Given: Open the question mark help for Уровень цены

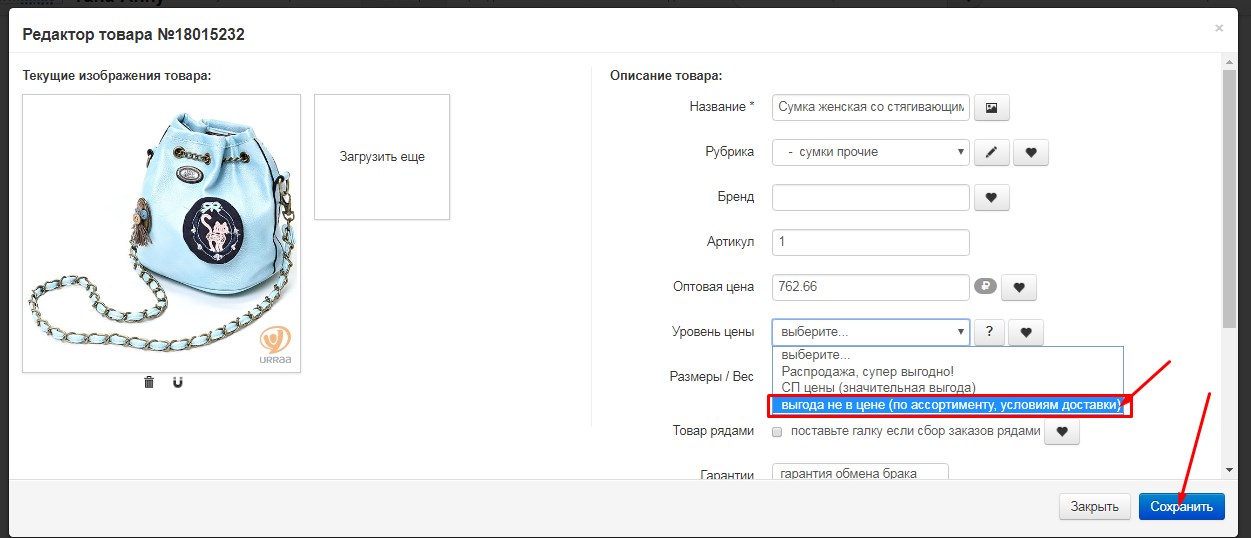Looking at the screenshot, I should click(x=989, y=332).
